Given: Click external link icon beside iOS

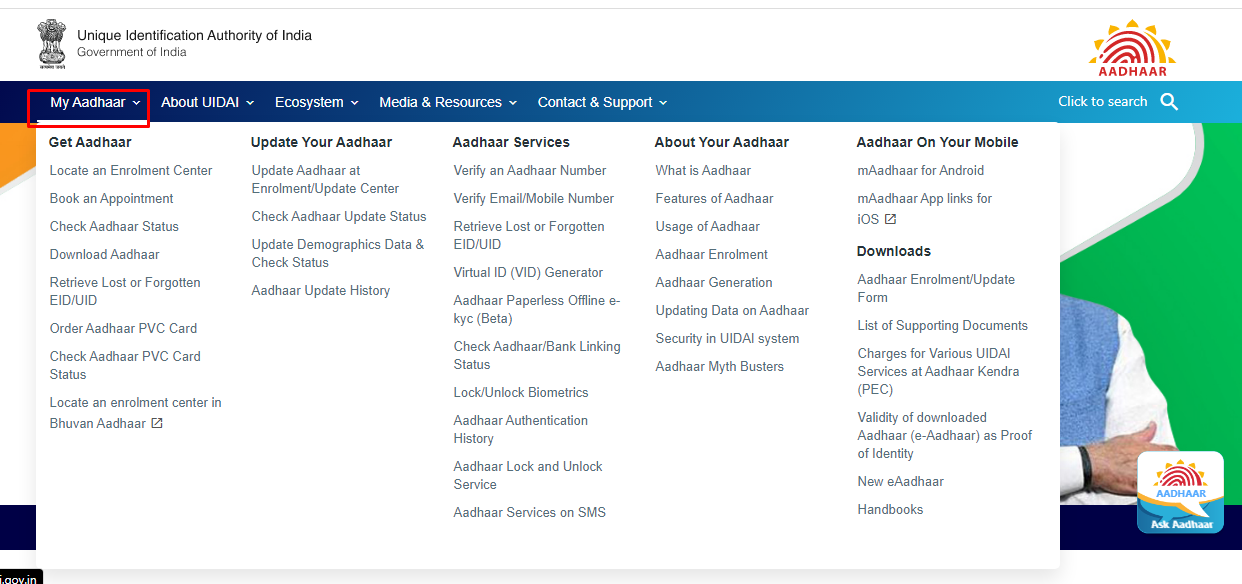Looking at the screenshot, I should pyautogui.click(x=890, y=219).
